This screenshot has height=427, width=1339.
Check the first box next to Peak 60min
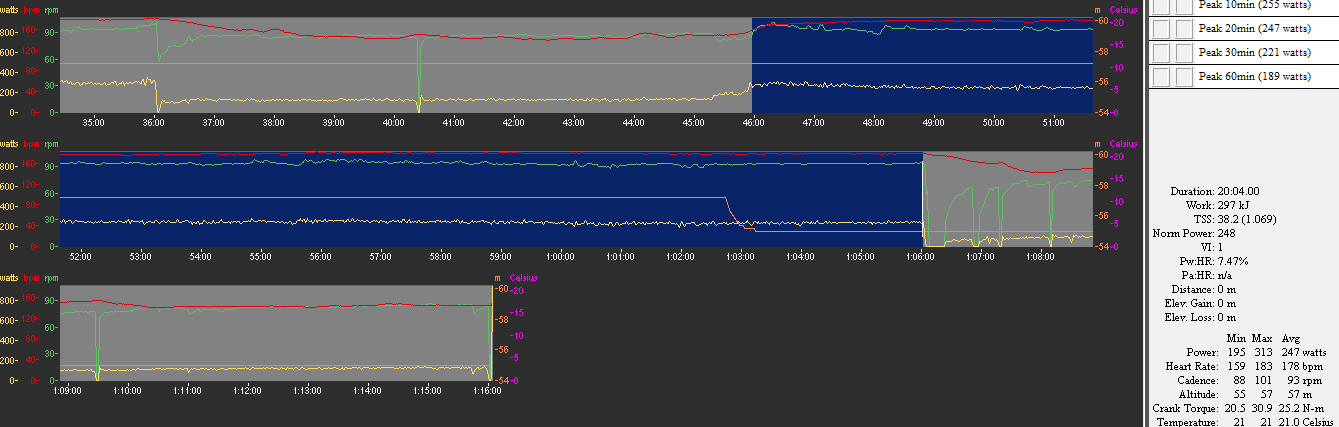click(1162, 77)
